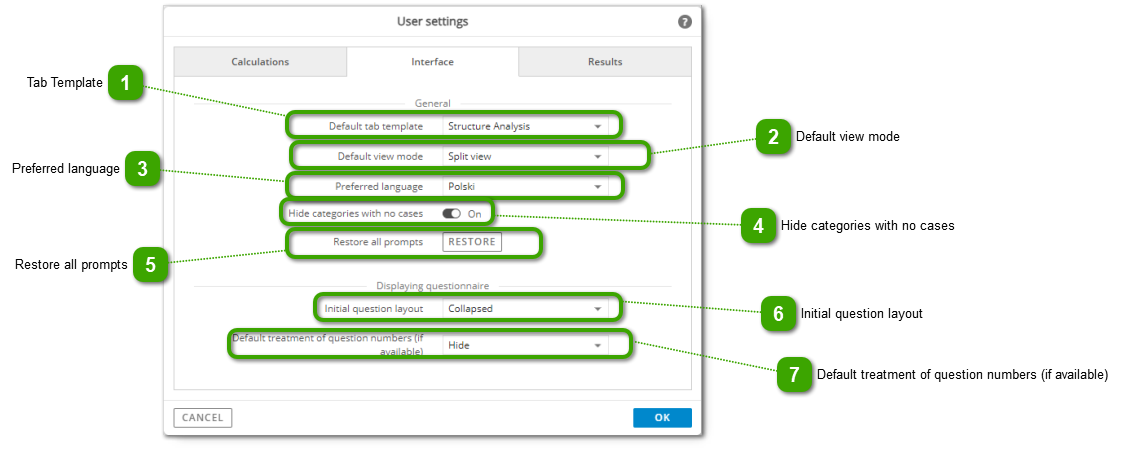Open the Default tab template dropdown
The image size is (1124, 457).
tap(525, 126)
